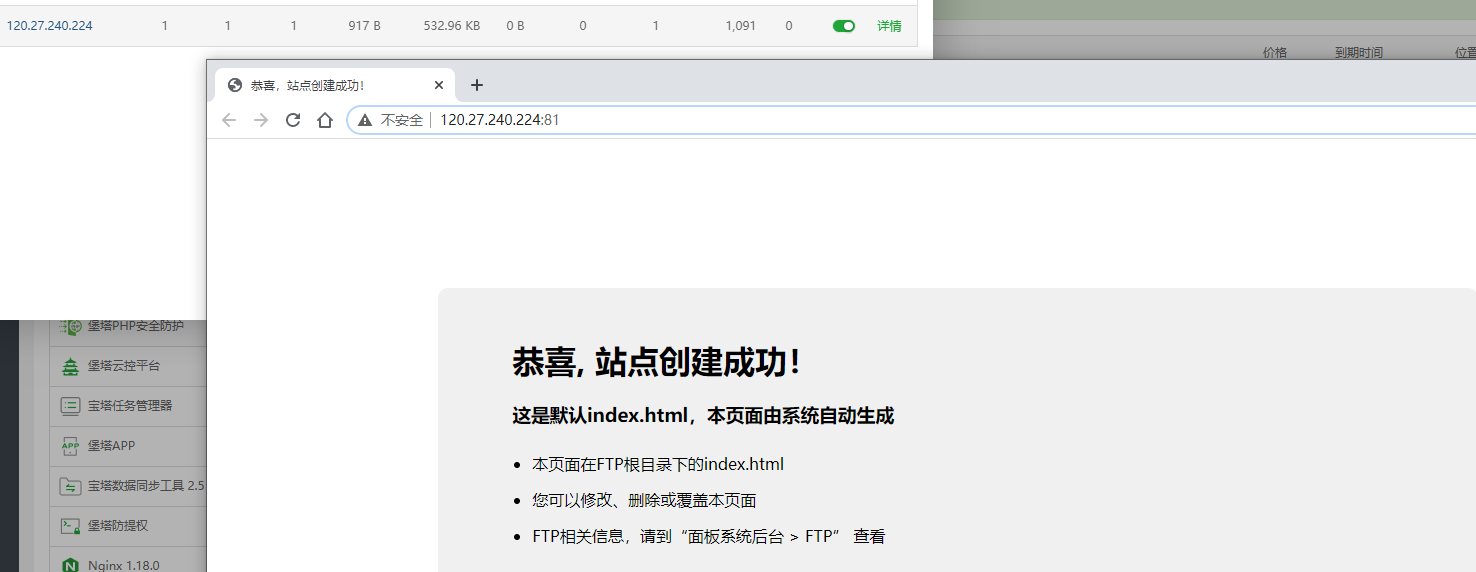
Task: Click the 120.27.240.224 IP cell
Action: click(x=50, y=26)
